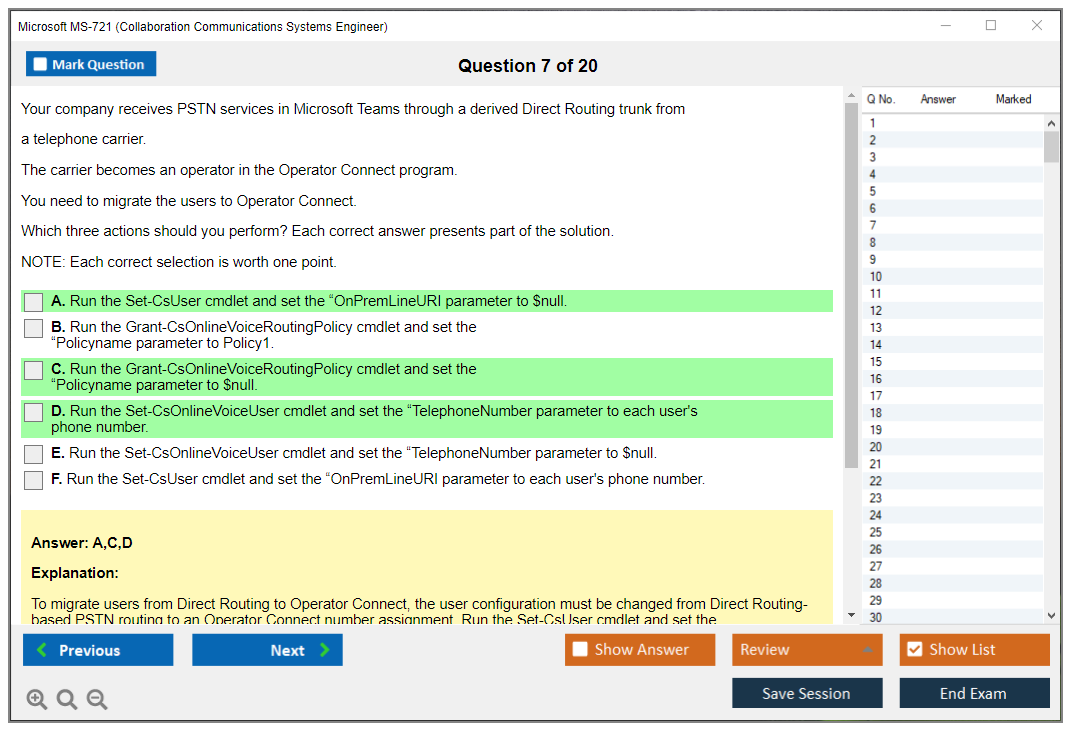Select question 12 in the list
Screen dimensions: 1075x735
coord(953,311)
